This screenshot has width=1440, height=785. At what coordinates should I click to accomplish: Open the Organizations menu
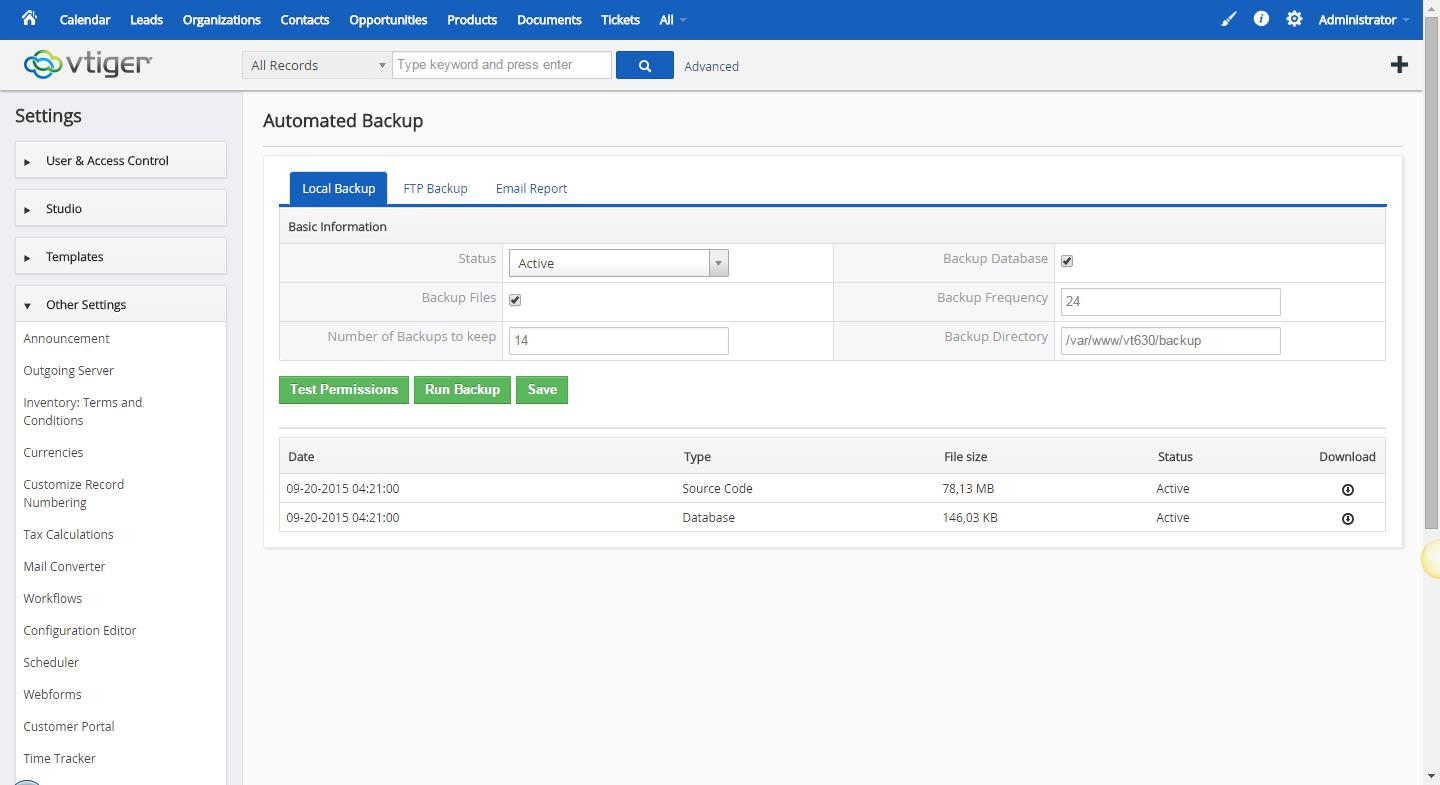coord(222,20)
